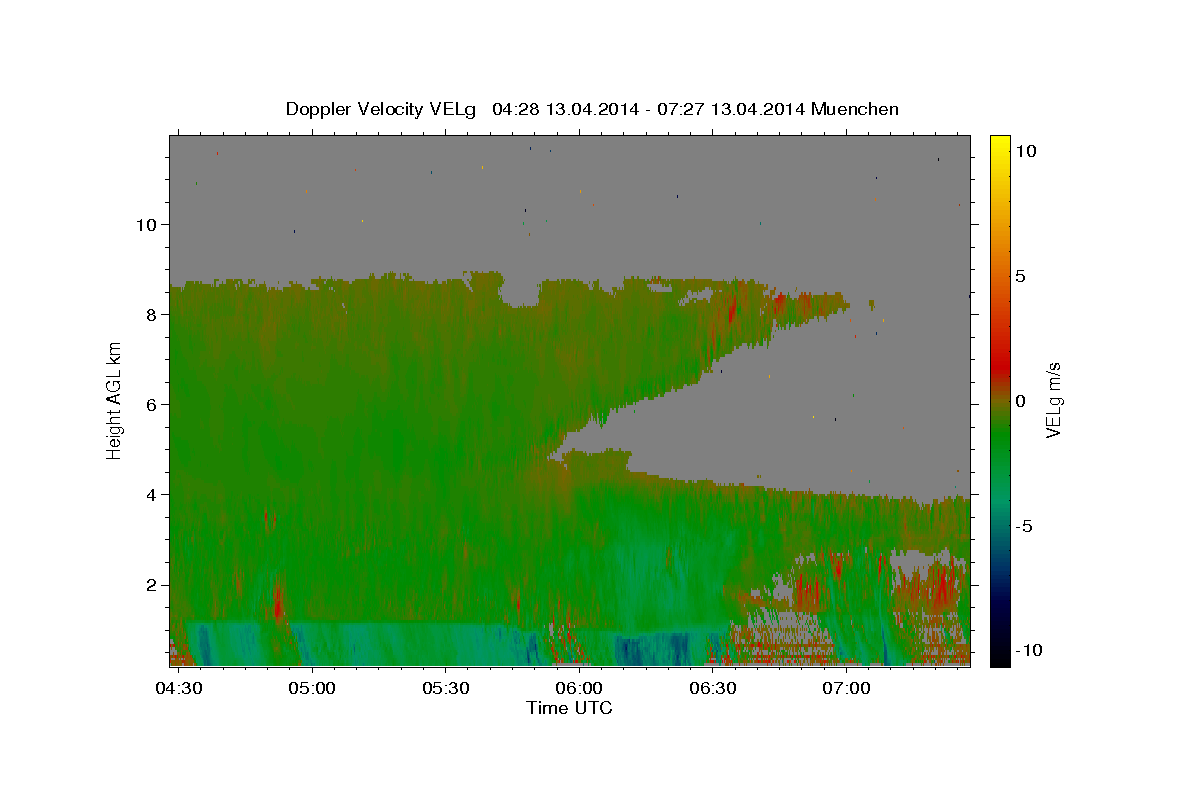Viewport: 1200px width, 800px height.
Task: Click the '05:30' time tick label
Action: click(445, 689)
